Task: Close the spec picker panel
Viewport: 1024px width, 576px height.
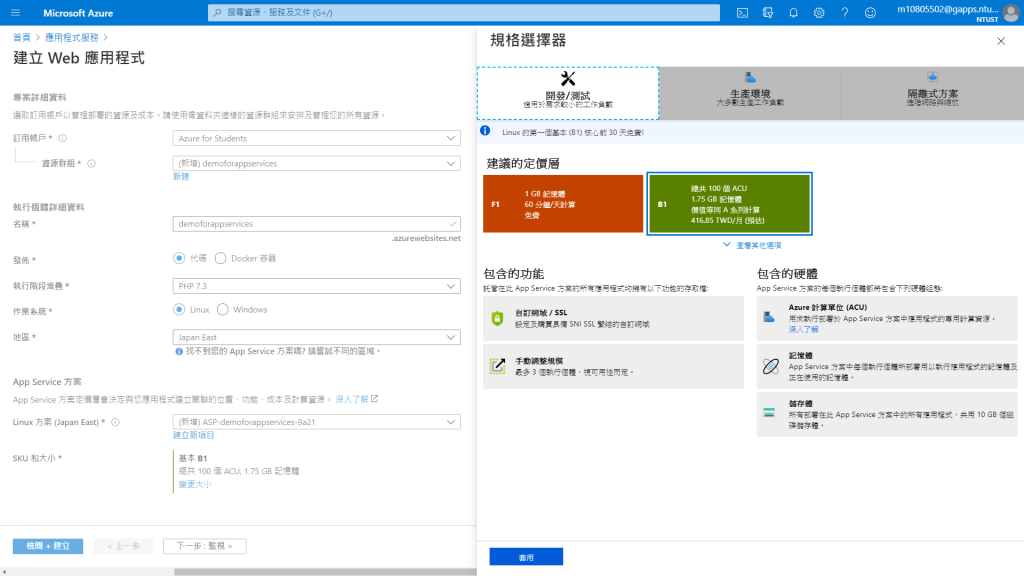Action: coord(1000,41)
